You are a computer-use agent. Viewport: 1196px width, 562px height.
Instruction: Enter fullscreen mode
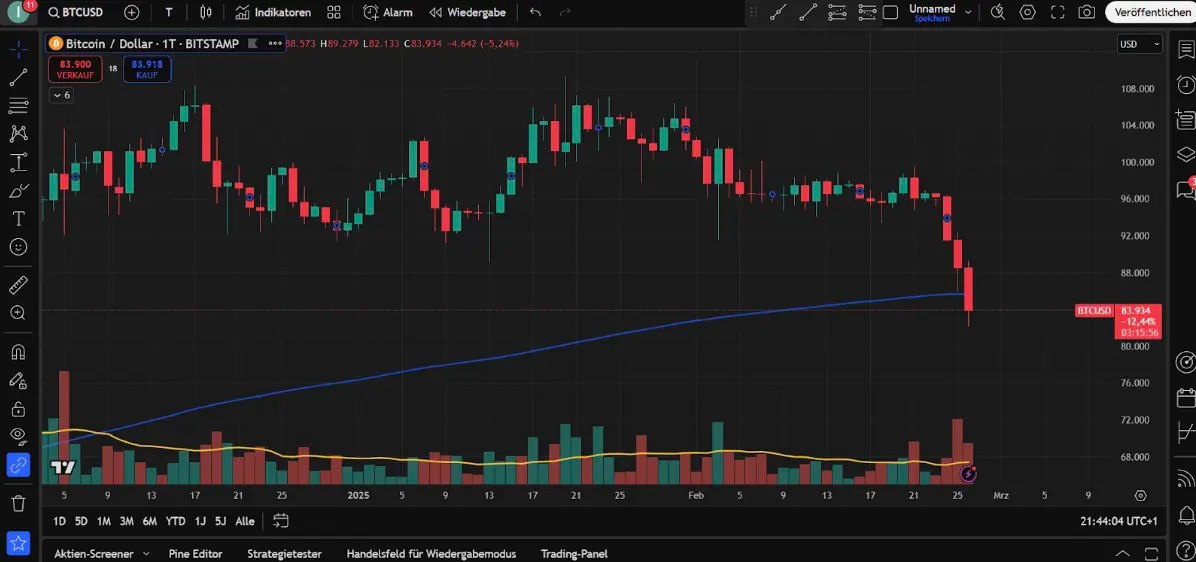click(1057, 12)
